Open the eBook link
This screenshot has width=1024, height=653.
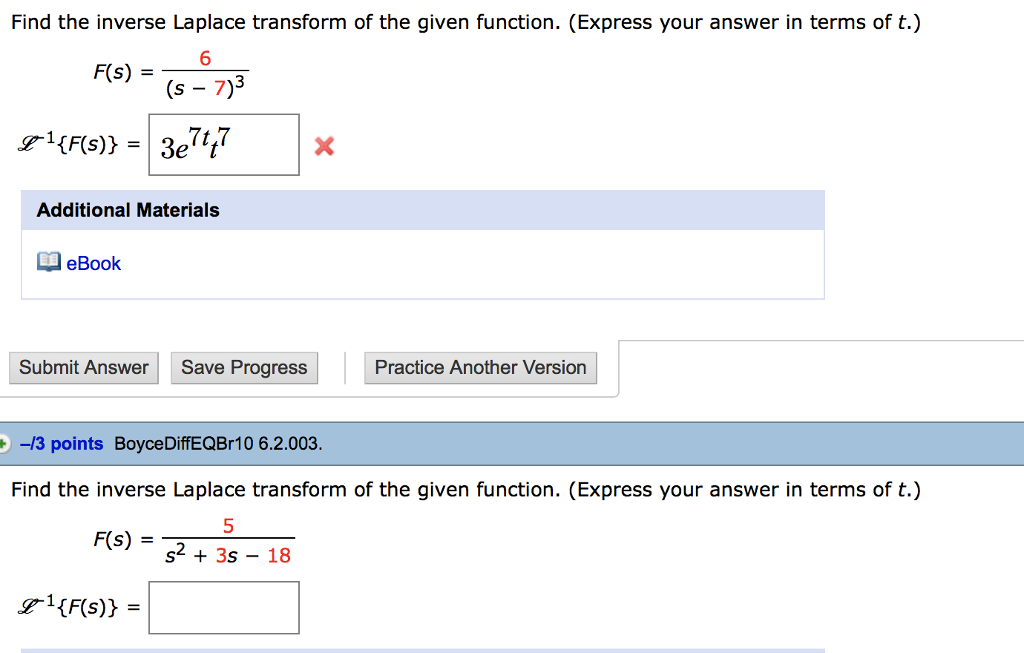[93, 263]
